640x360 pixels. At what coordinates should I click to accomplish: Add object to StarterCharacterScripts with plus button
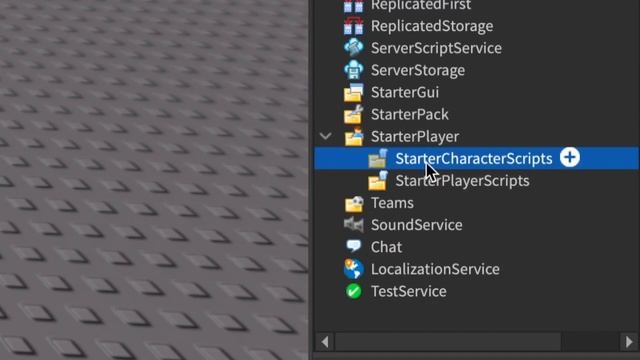click(570, 158)
